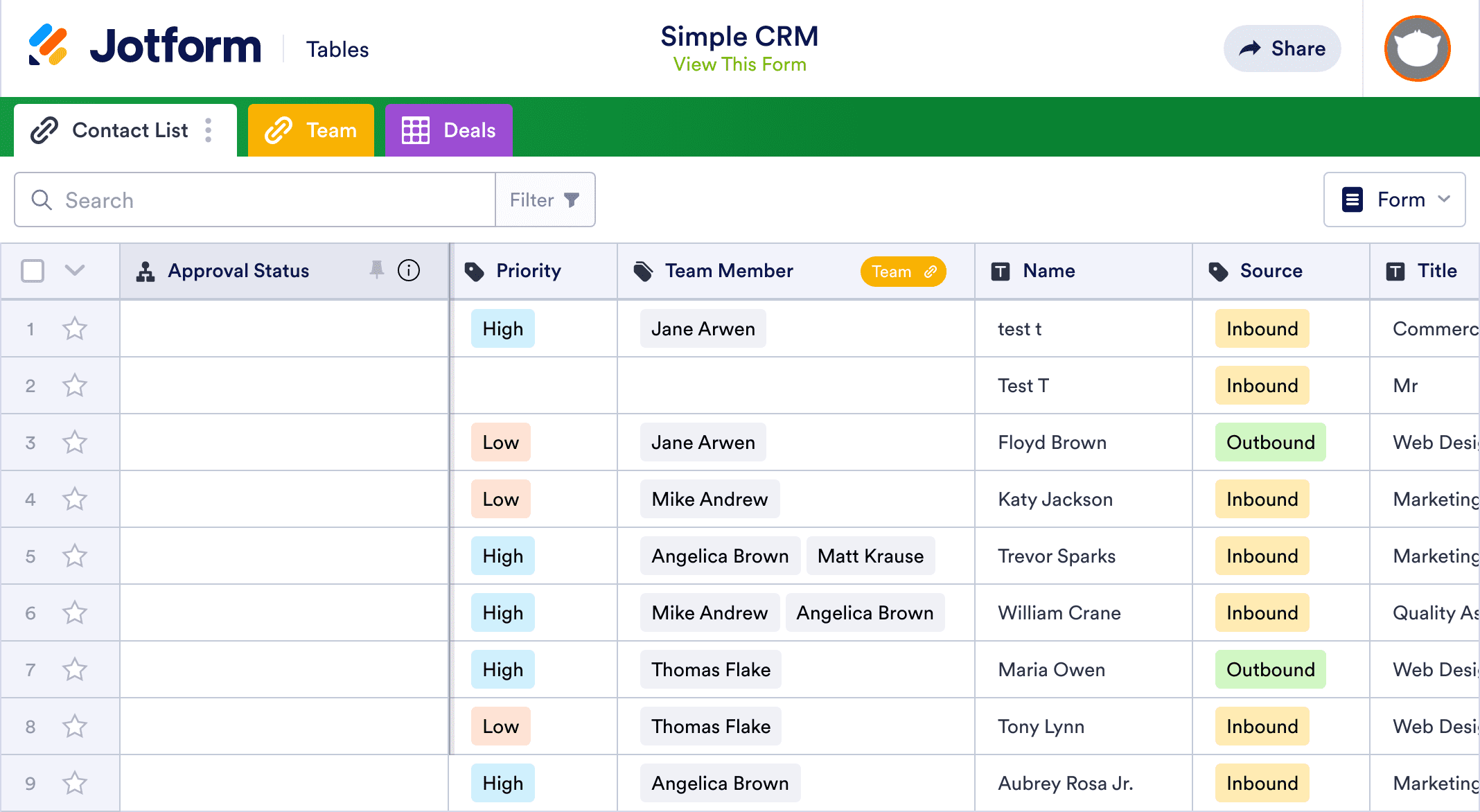
Task: Click the tag icon in the Priority column header
Action: click(475, 271)
